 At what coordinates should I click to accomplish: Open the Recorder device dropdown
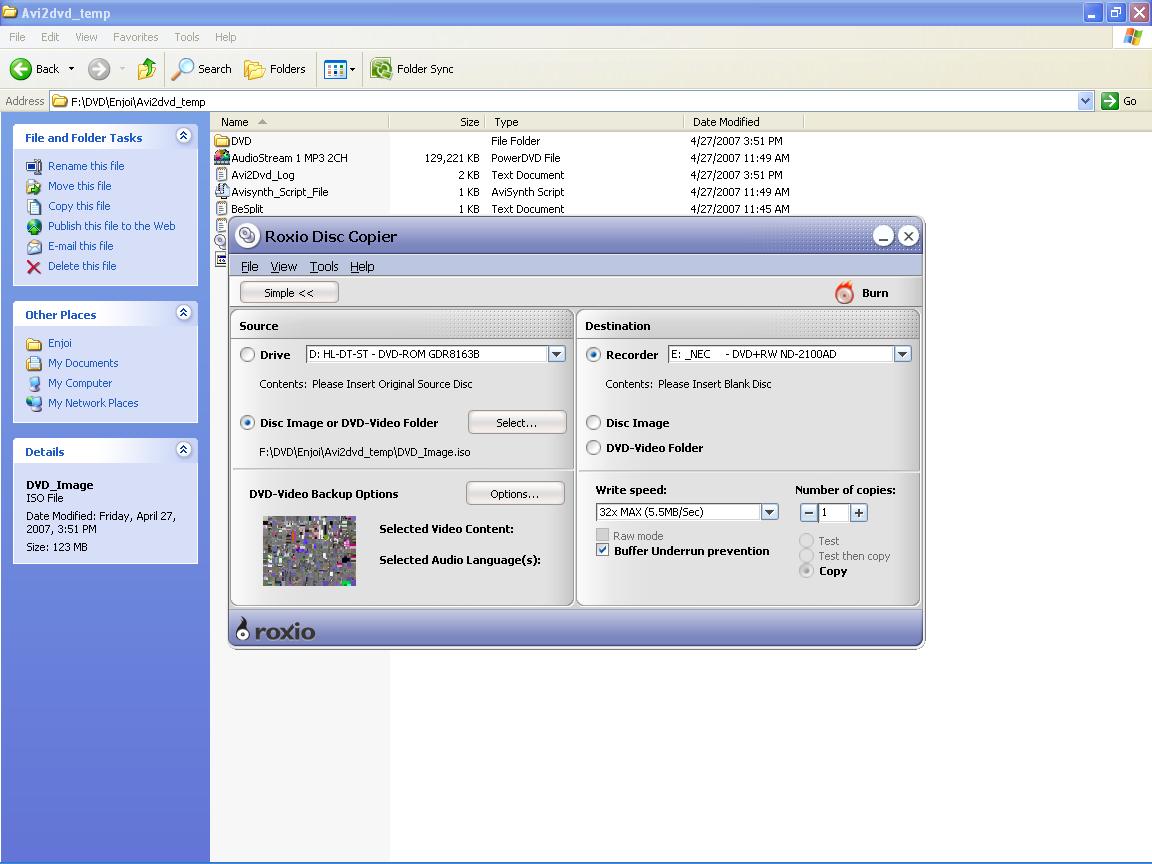pyautogui.click(x=903, y=354)
